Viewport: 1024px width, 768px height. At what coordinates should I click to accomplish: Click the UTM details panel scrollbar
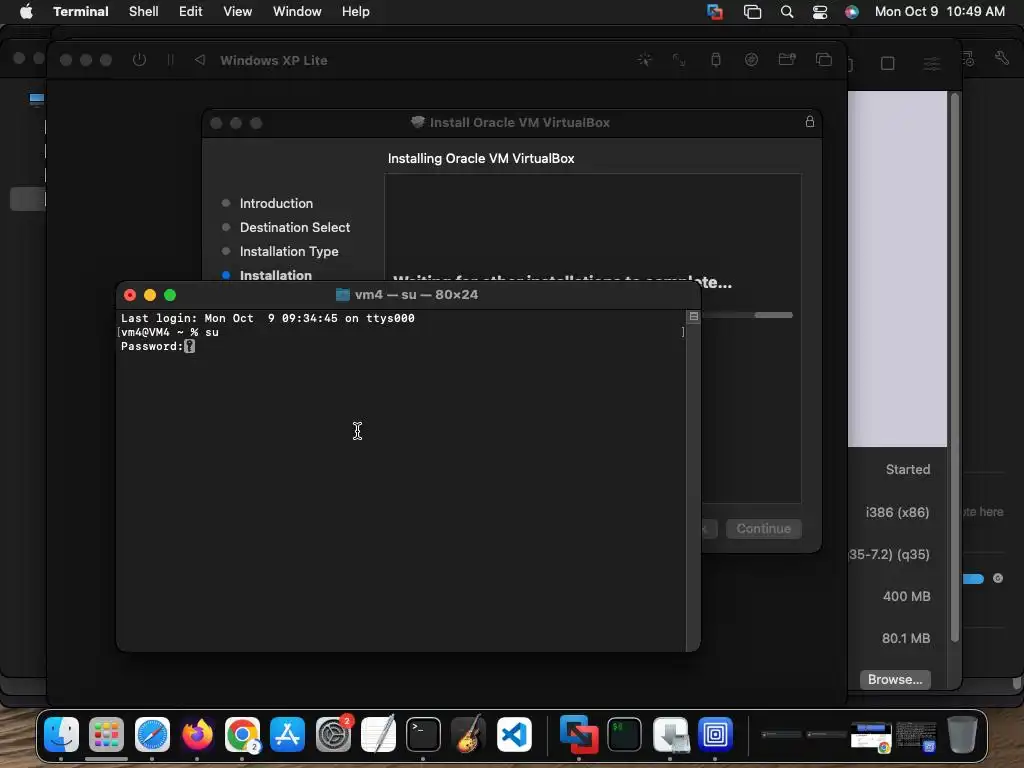point(955,369)
